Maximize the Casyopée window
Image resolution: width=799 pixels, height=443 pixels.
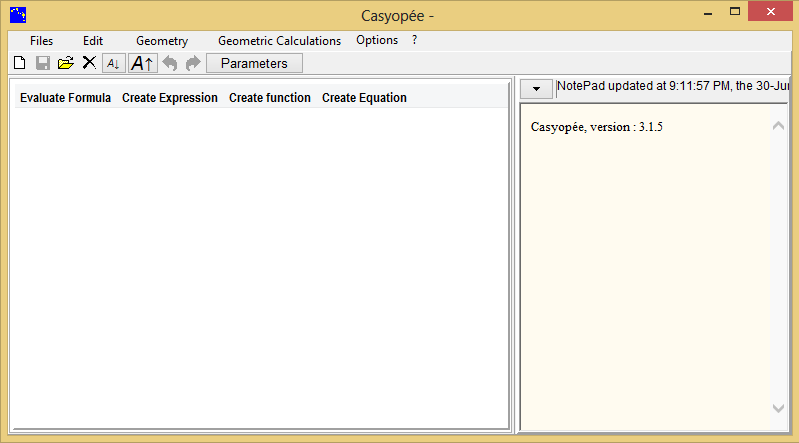(735, 12)
